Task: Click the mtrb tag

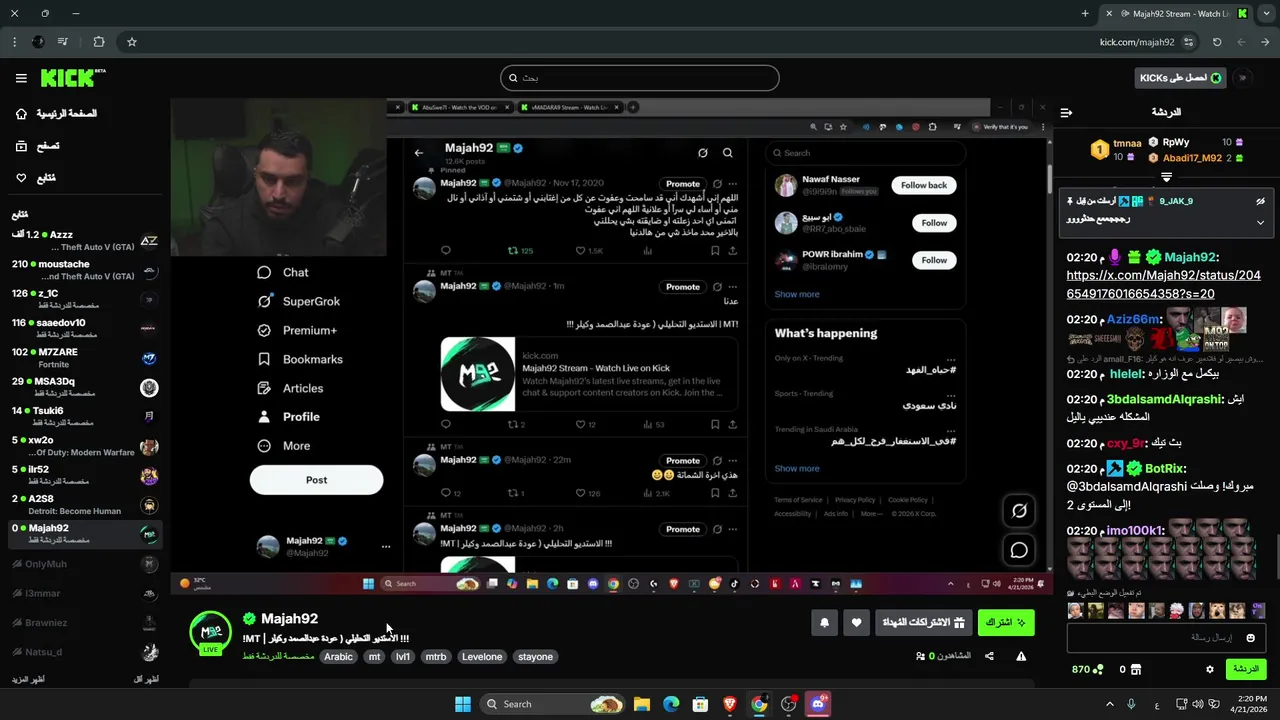Action: 436,657
